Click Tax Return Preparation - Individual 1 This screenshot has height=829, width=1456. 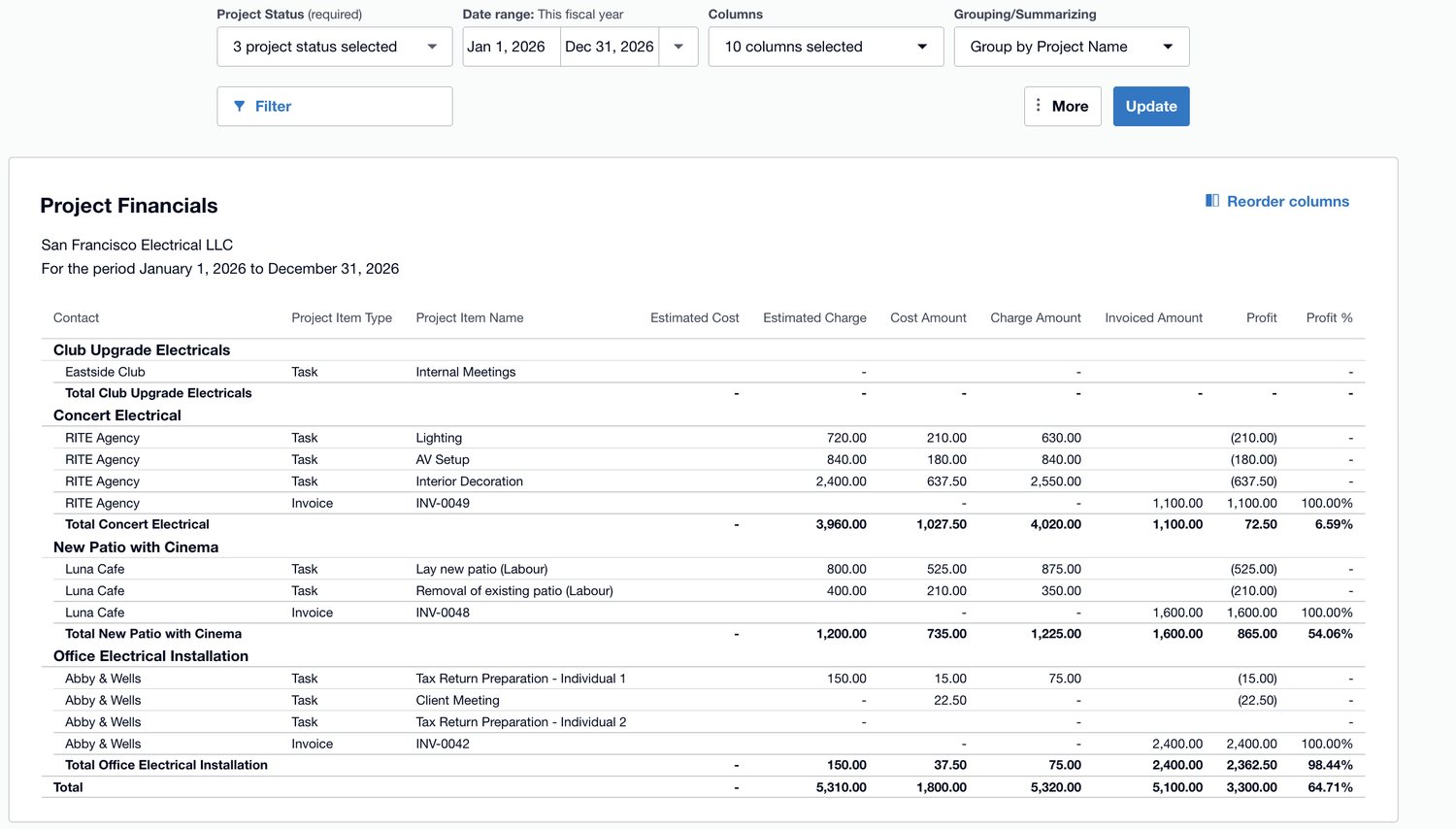(x=521, y=679)
